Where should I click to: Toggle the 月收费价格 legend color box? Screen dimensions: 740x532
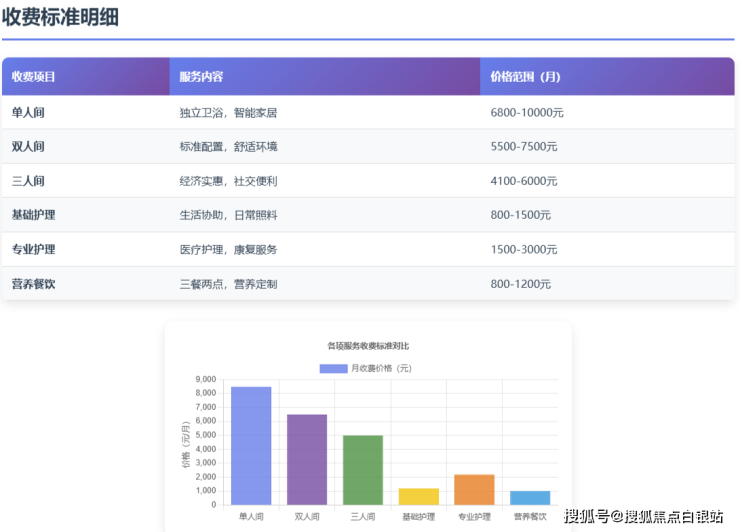pyautogui.click(x=333, y=368)
